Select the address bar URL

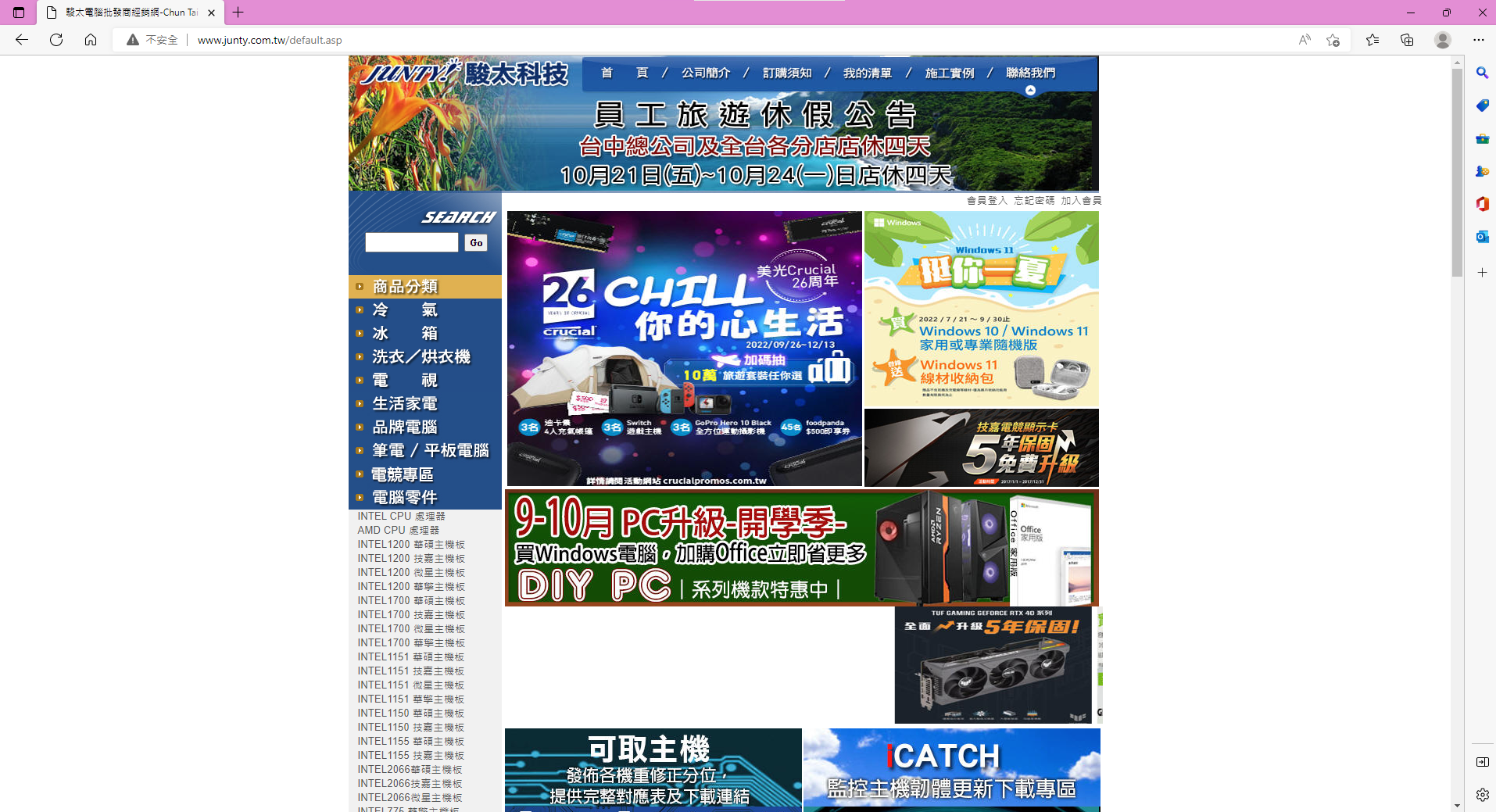270,40
